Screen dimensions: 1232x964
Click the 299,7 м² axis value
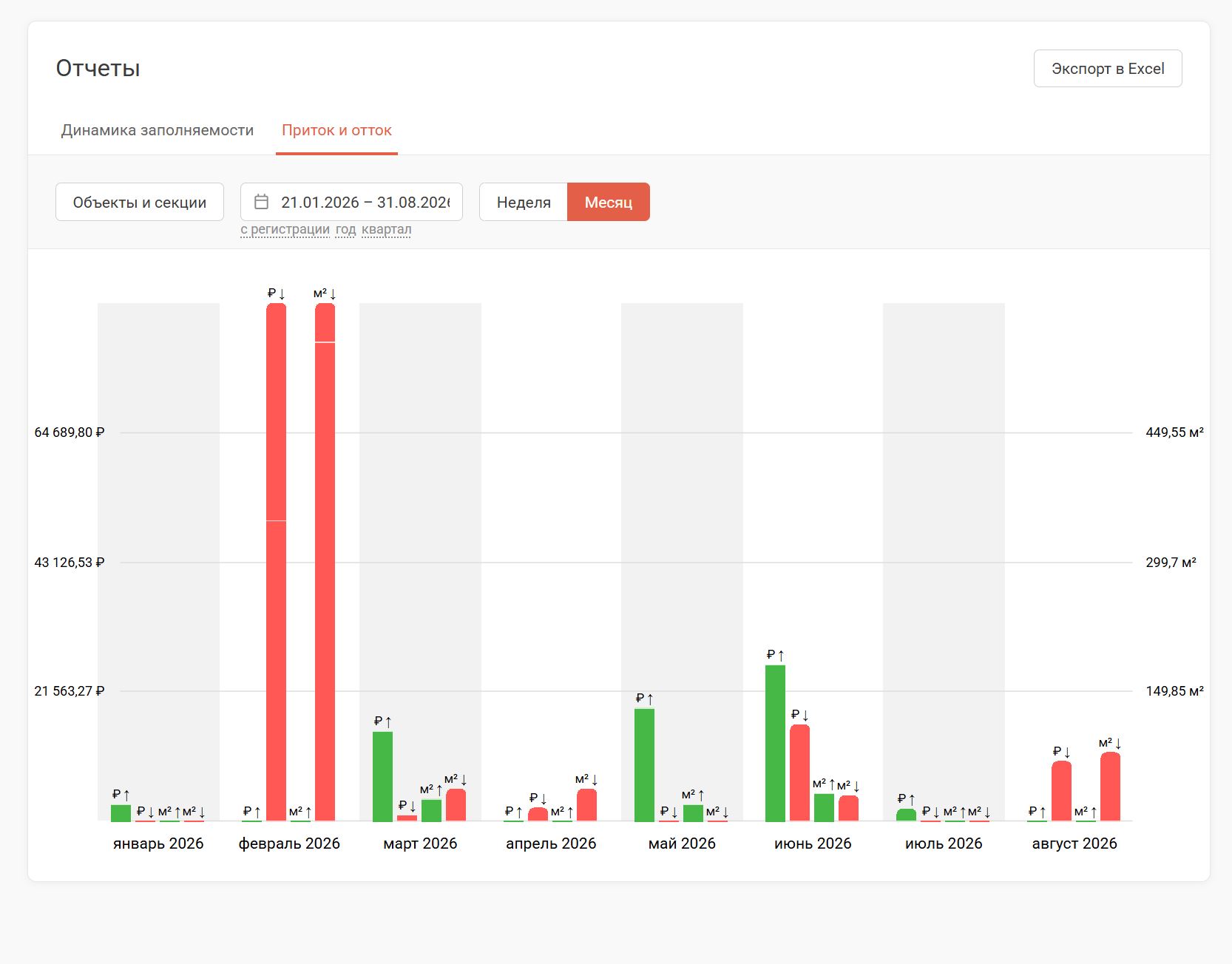coord(1171,563)
